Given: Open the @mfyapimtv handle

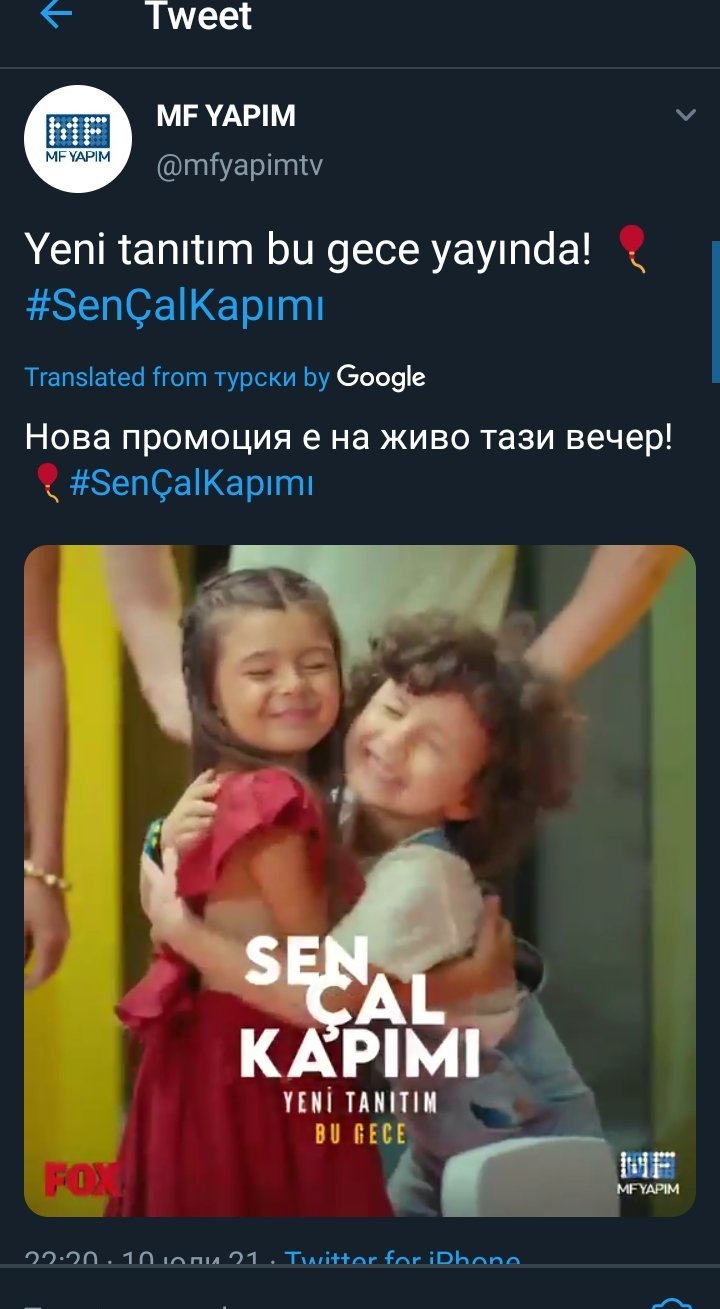Looking at the screenshot, I should pyautogui.click(x=239, y=165).
